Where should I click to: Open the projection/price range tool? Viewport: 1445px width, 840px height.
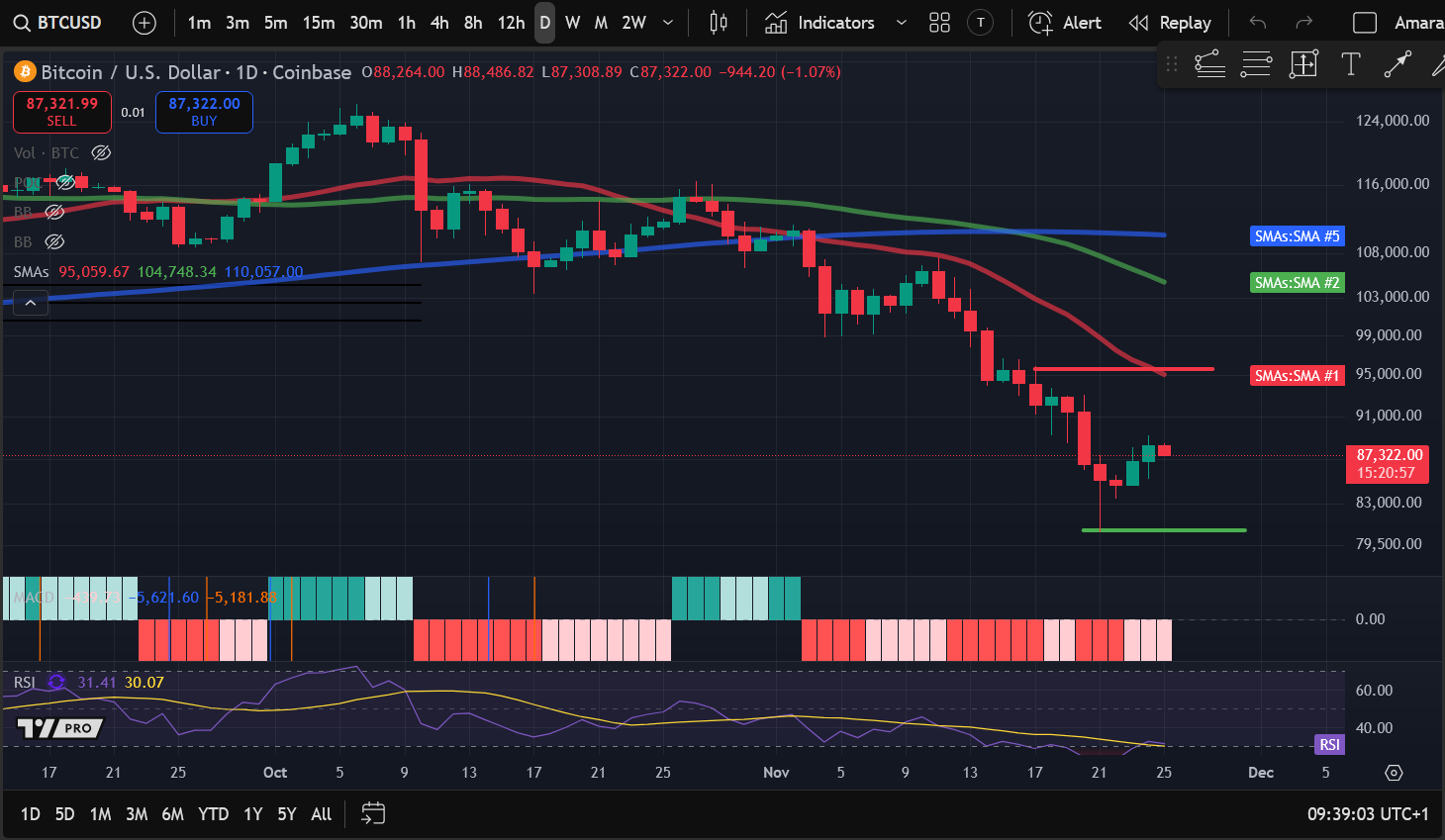(1303, 64)
